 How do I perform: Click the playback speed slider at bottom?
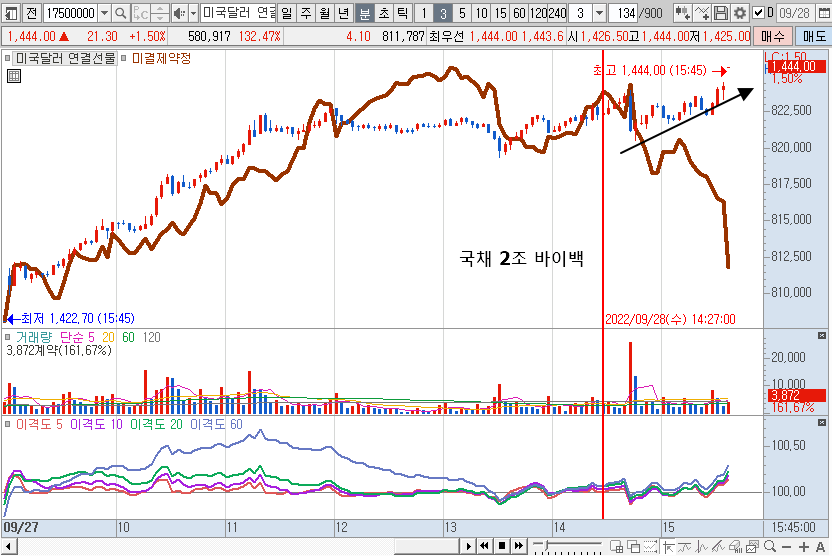pyautogui.click(x=565, y=546)
